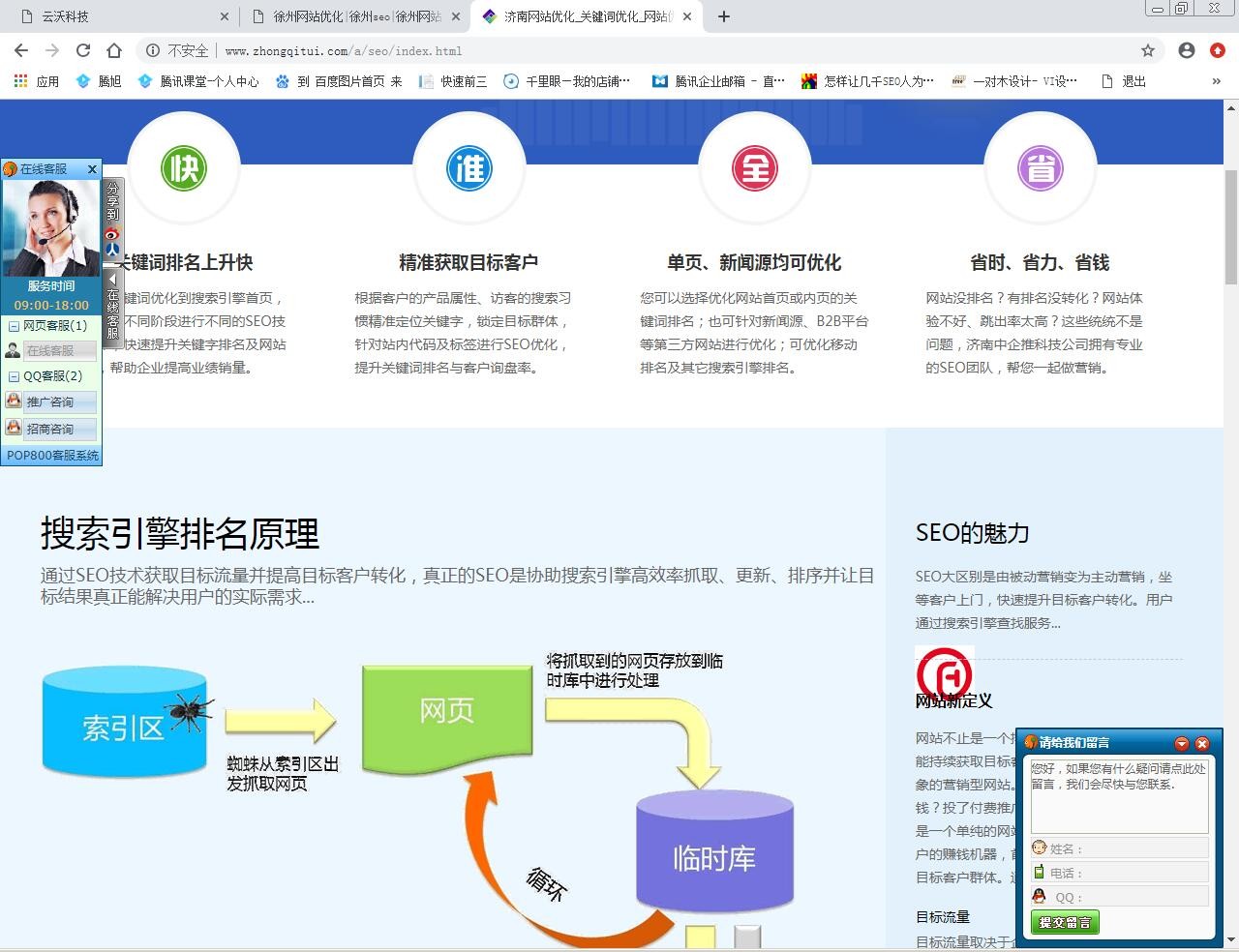Click the blue 准 precise targeting icon
Image resolution: width=1239 pixels, height=952 pixels.
pos(469,166)
